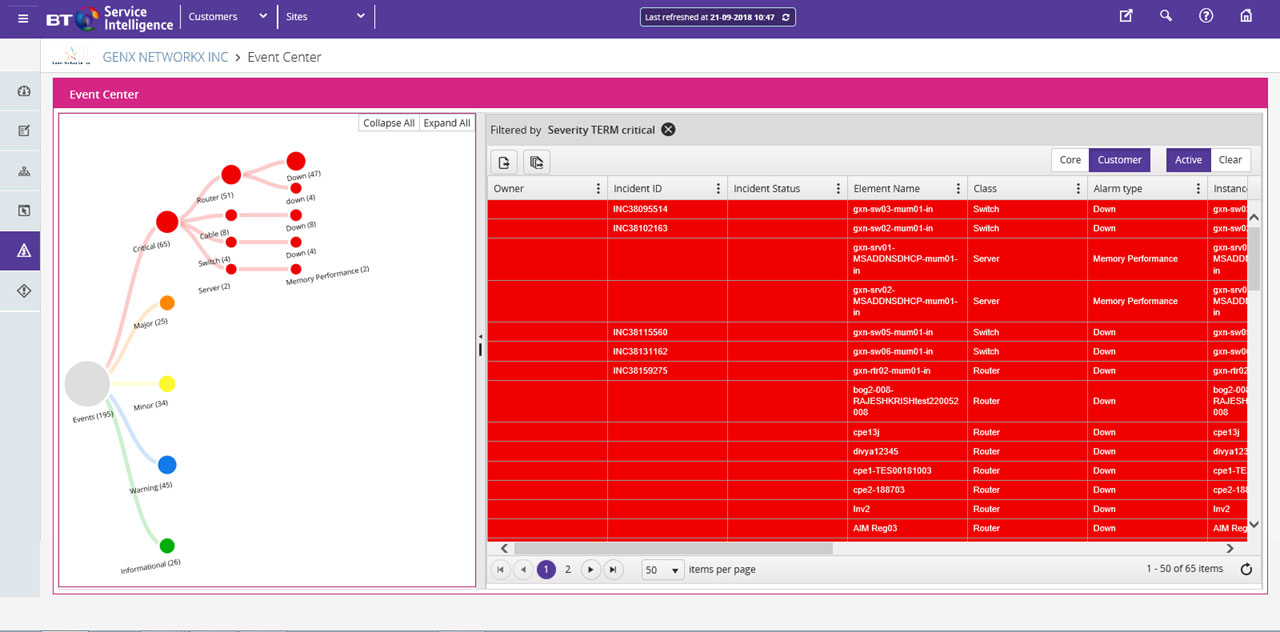Open incident INC38159275
The height and width of the screenshot is (632, 1280).
point(640,371)
